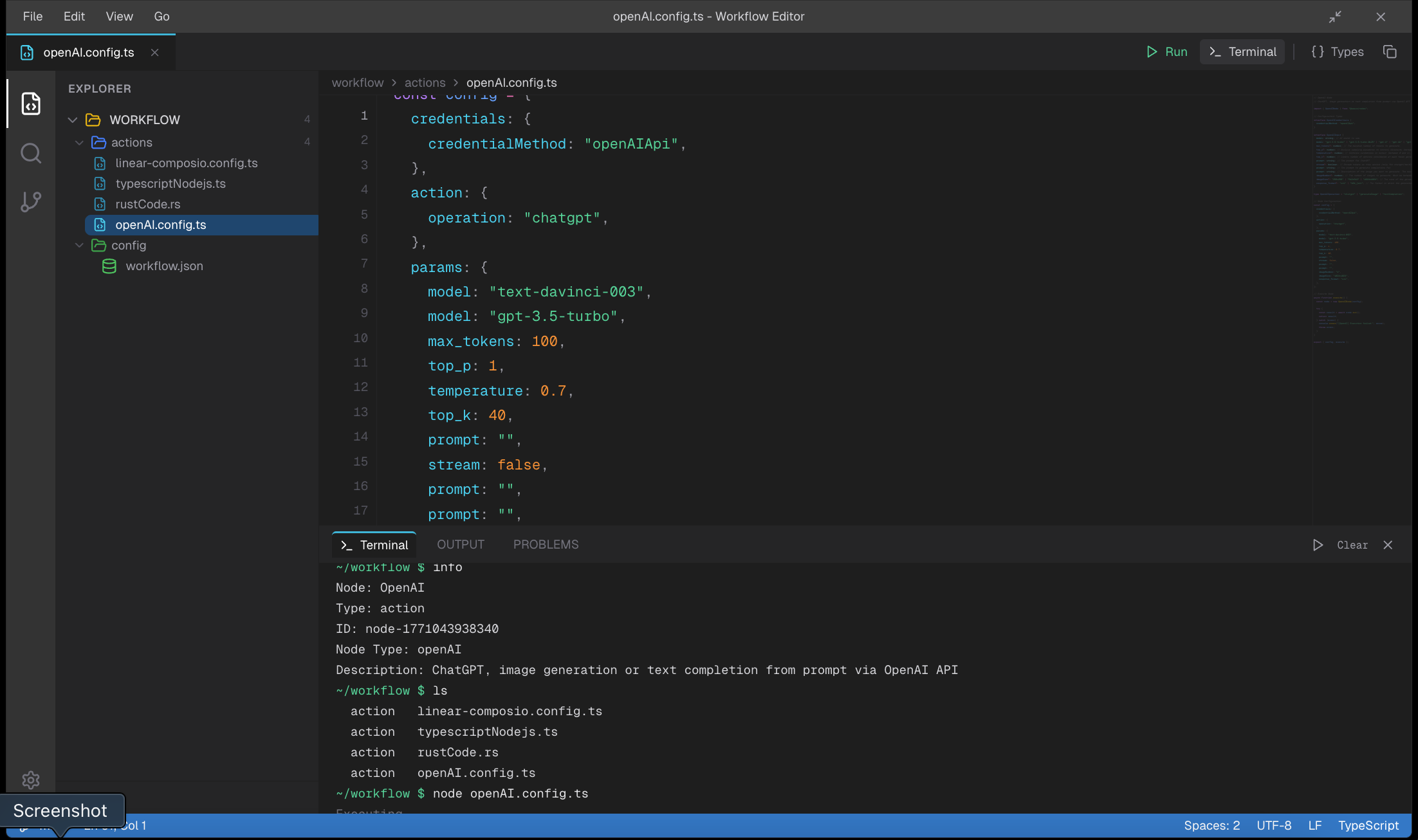The width and height of the screenshot is (1418, 840).
Task: Click the exit fullscreen collapse icon
Action: (x=1335, y=17)
